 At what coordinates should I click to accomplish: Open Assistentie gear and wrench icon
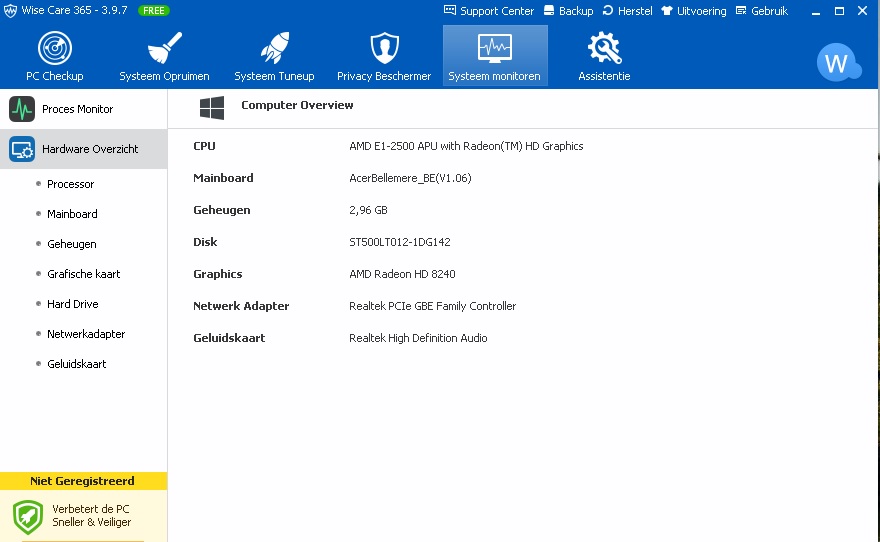[604, 48]
